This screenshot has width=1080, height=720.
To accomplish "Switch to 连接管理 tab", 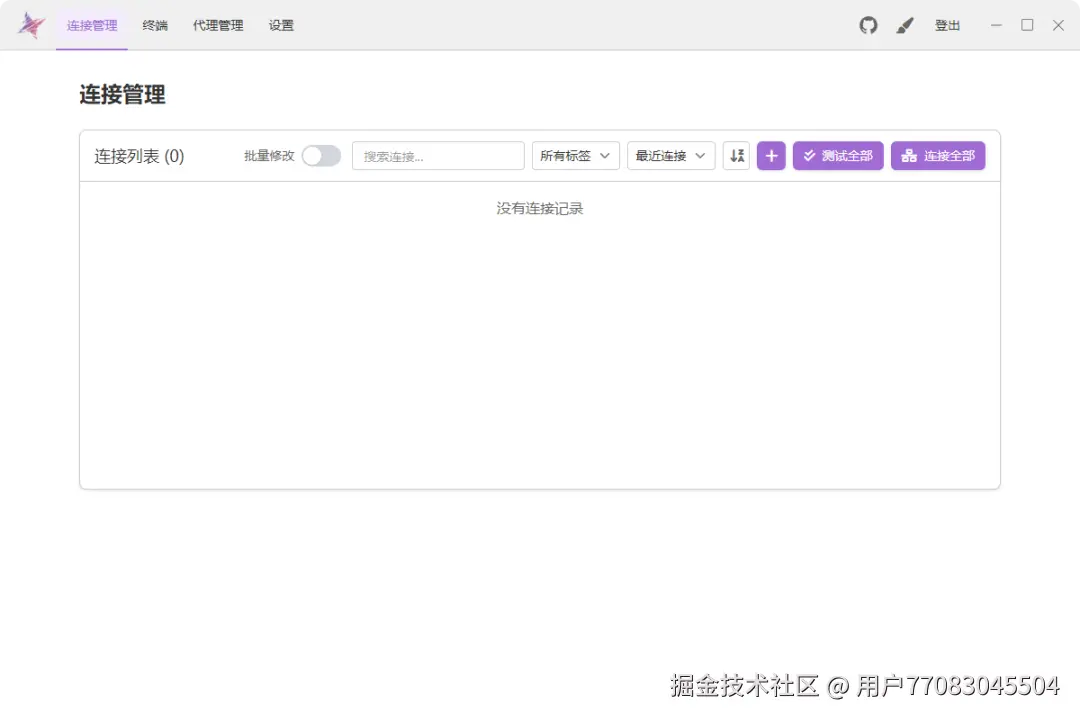I will 92,25.
